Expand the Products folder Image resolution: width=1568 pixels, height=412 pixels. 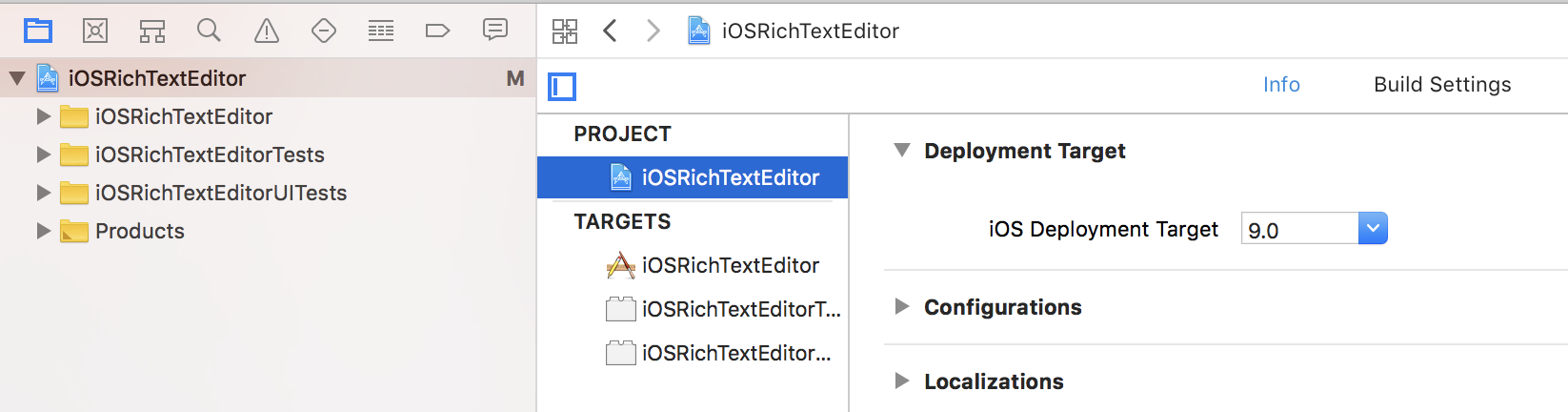tap(43, 231)
